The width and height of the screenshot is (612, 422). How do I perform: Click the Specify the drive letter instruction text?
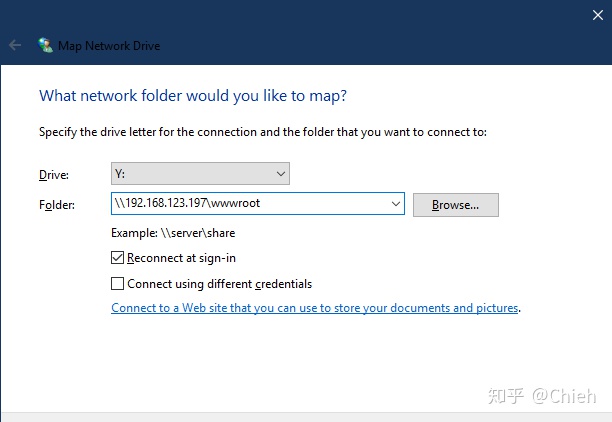(263, 132)
